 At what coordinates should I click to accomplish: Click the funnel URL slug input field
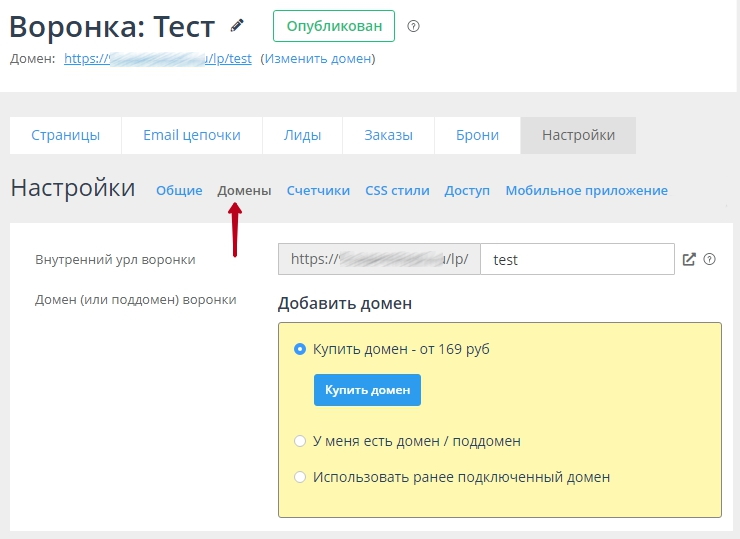coord(577,259)
